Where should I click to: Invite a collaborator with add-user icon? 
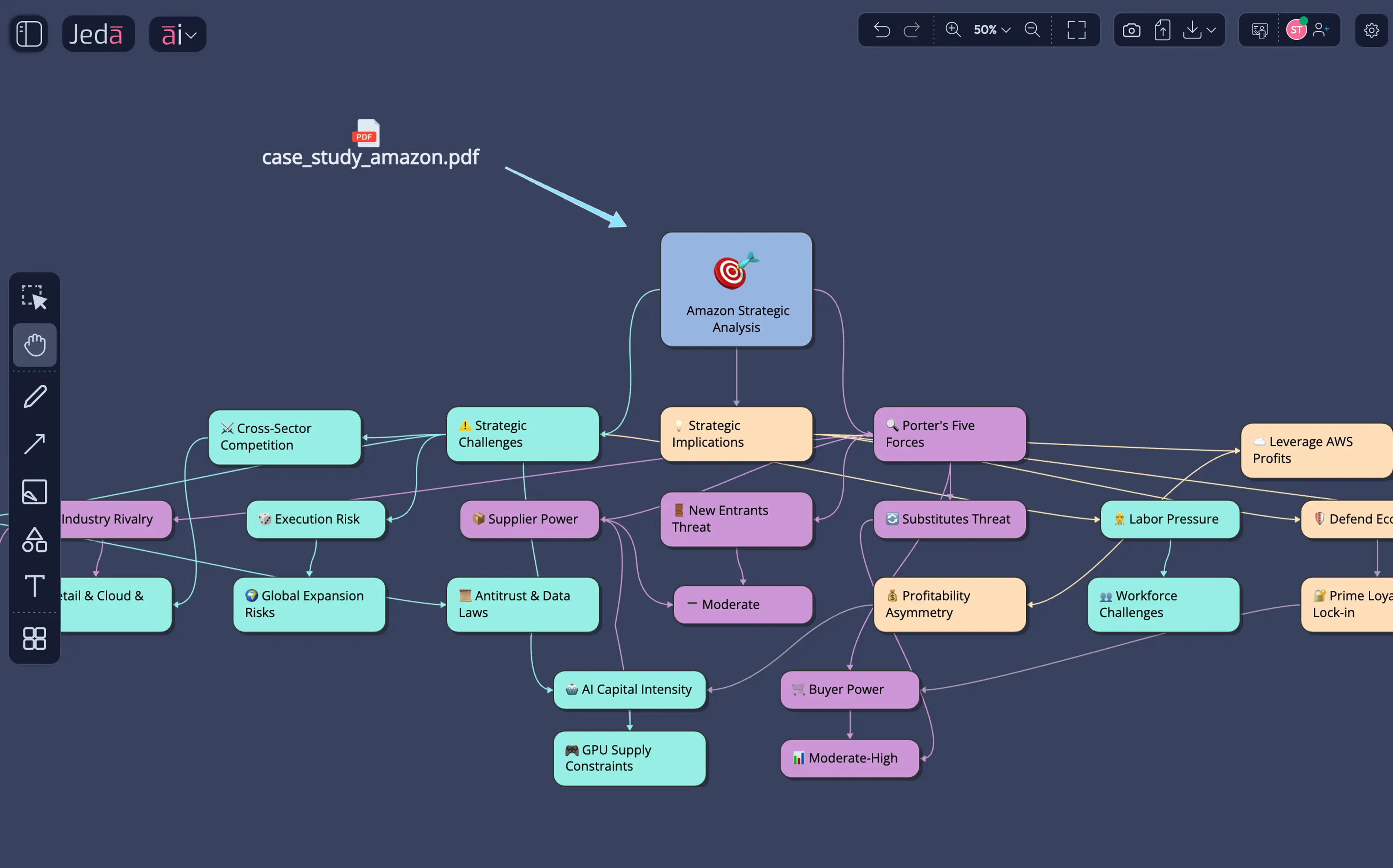click(1321, 30)
